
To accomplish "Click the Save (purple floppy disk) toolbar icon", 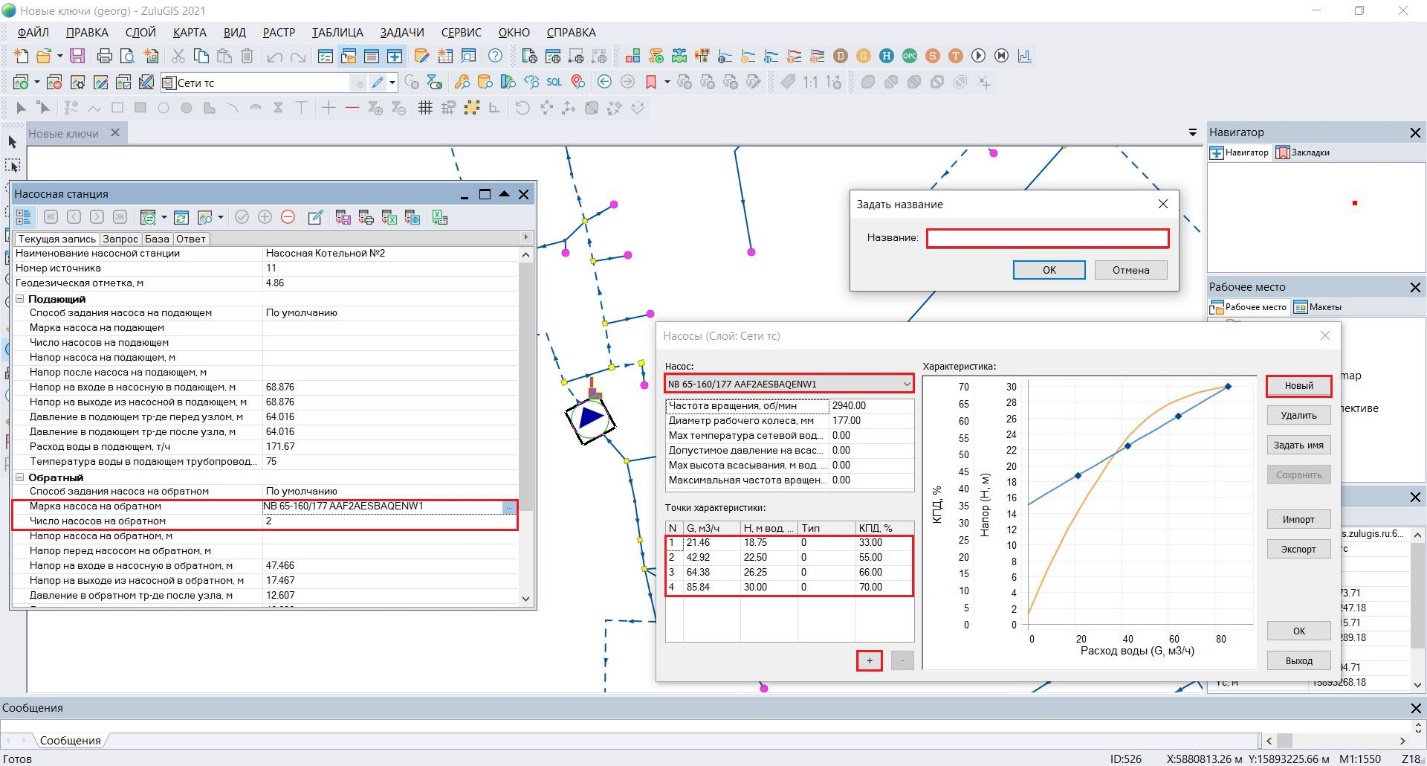I will coord(78,56).
